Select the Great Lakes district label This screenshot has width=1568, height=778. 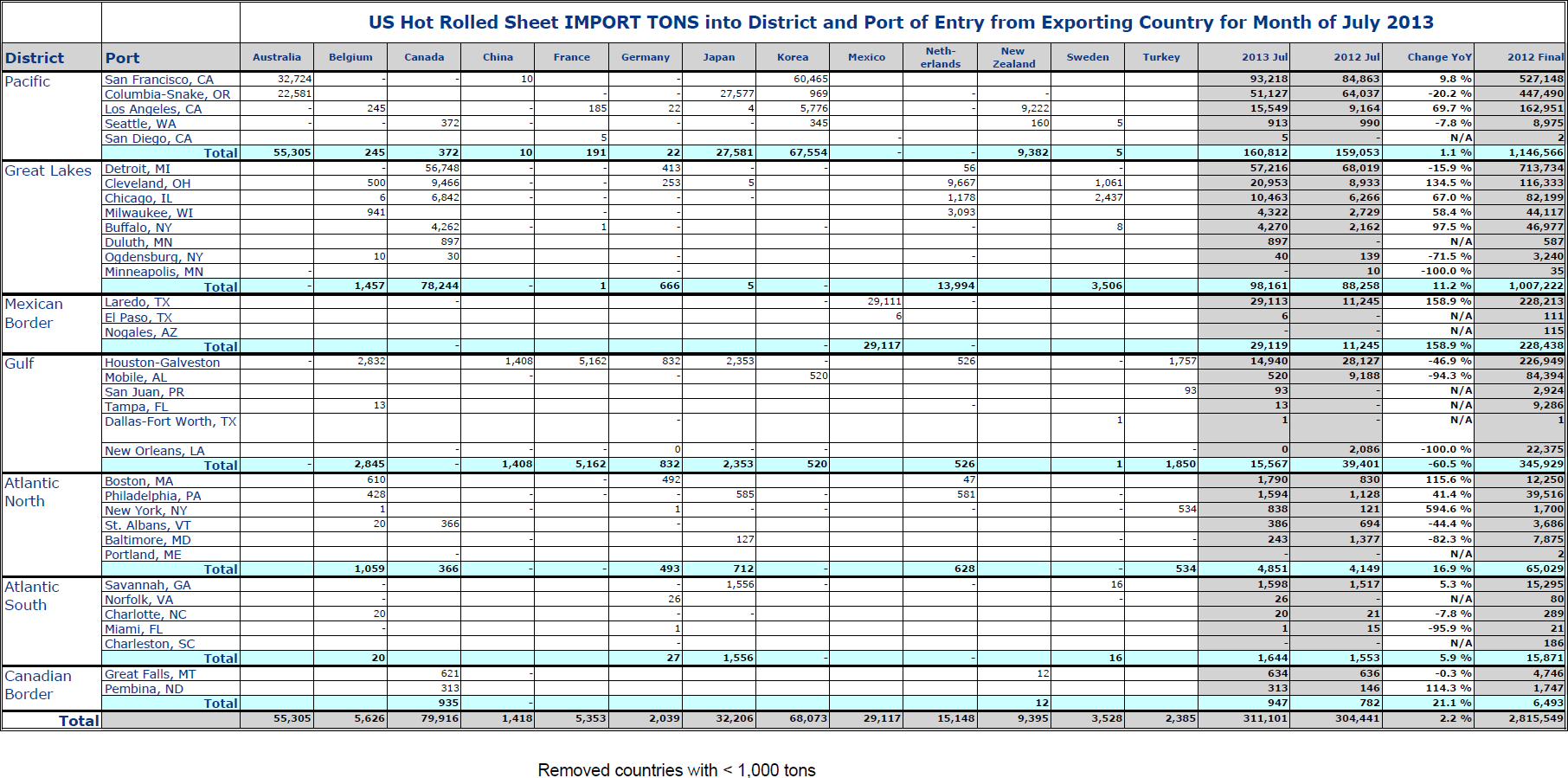click(48, 170)
